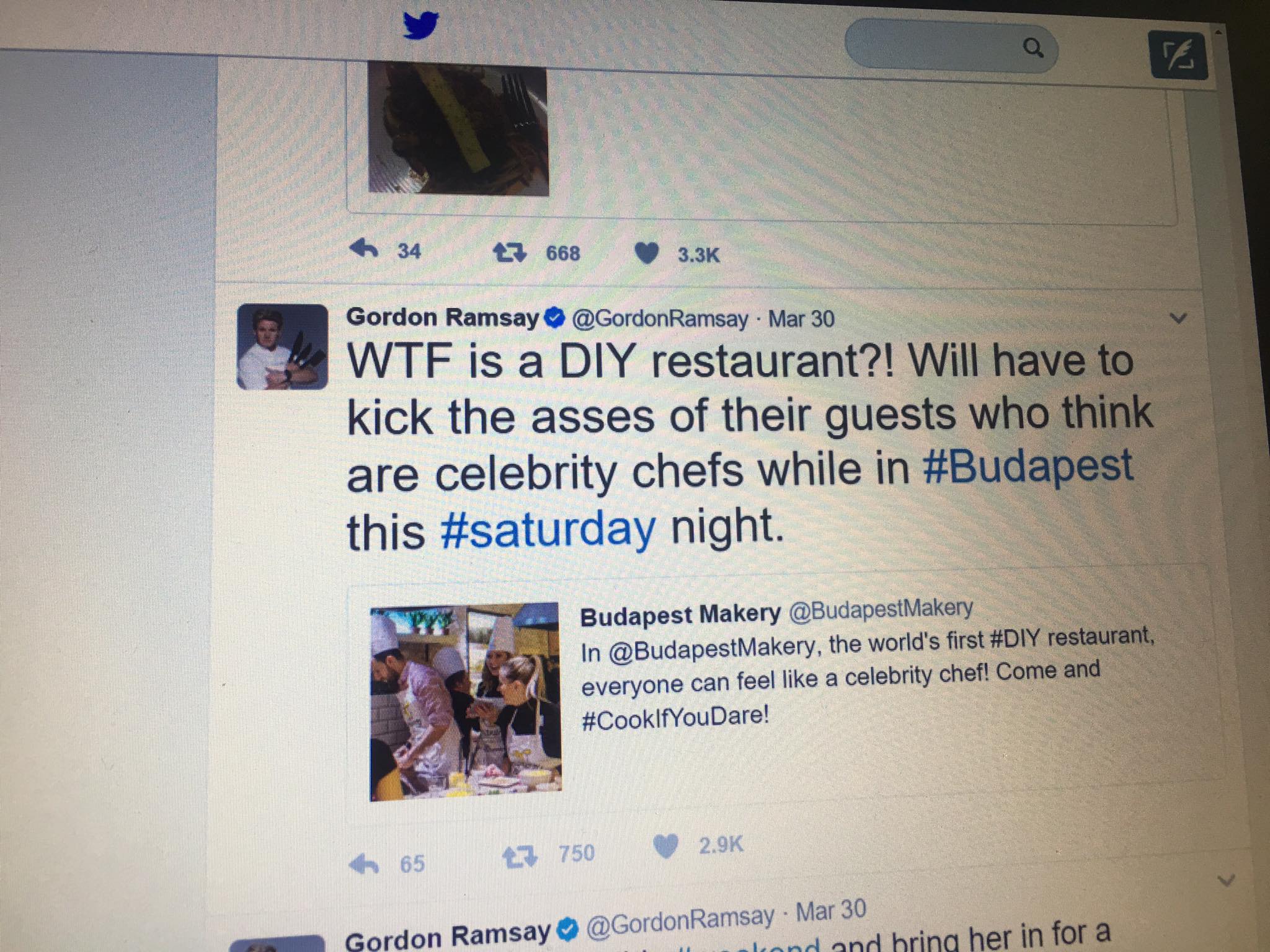Expand options chevron on the DIY restaurant tweet

click(x=1178, y=319)
